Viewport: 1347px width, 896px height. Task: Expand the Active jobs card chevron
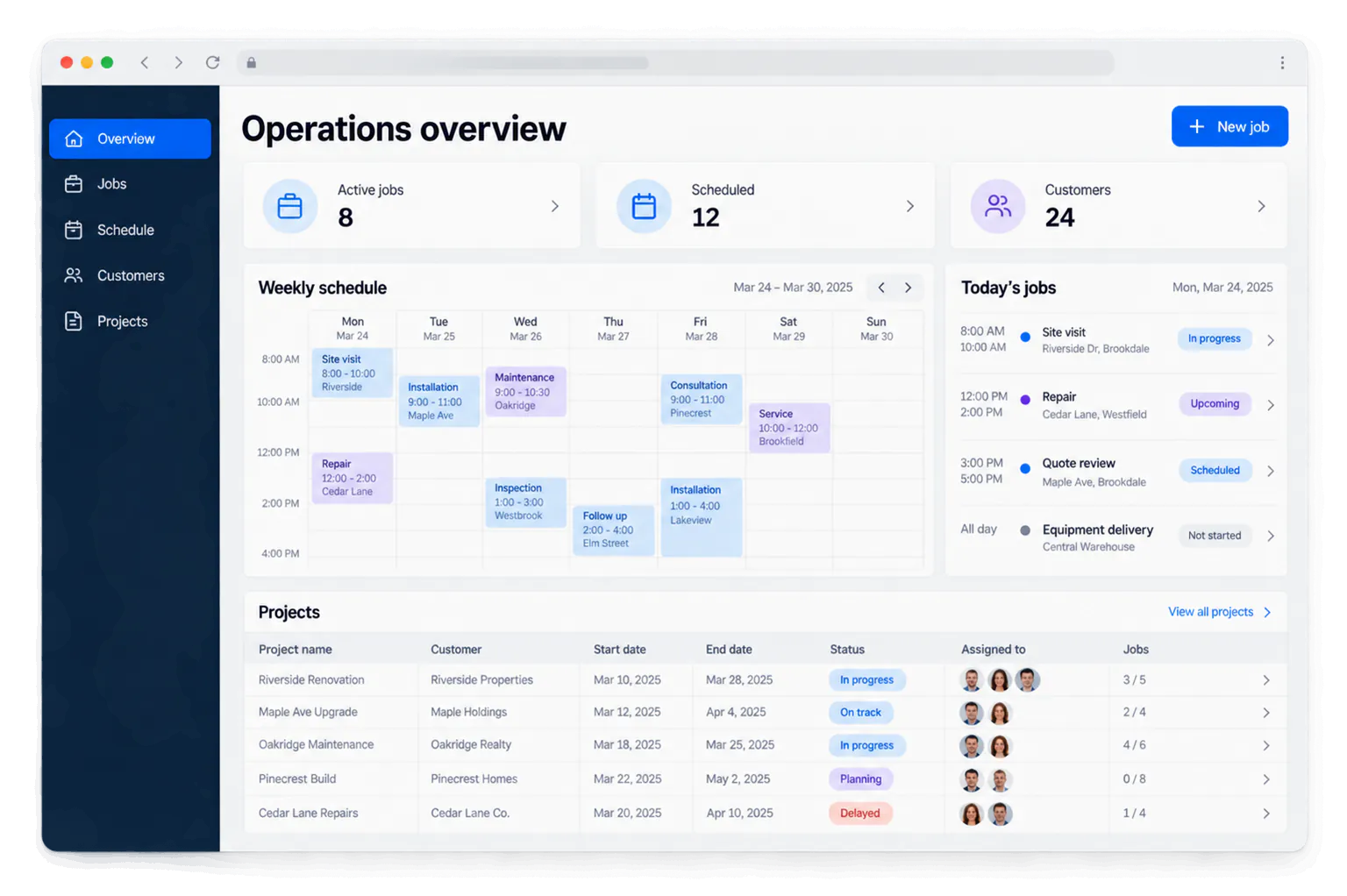555,206
